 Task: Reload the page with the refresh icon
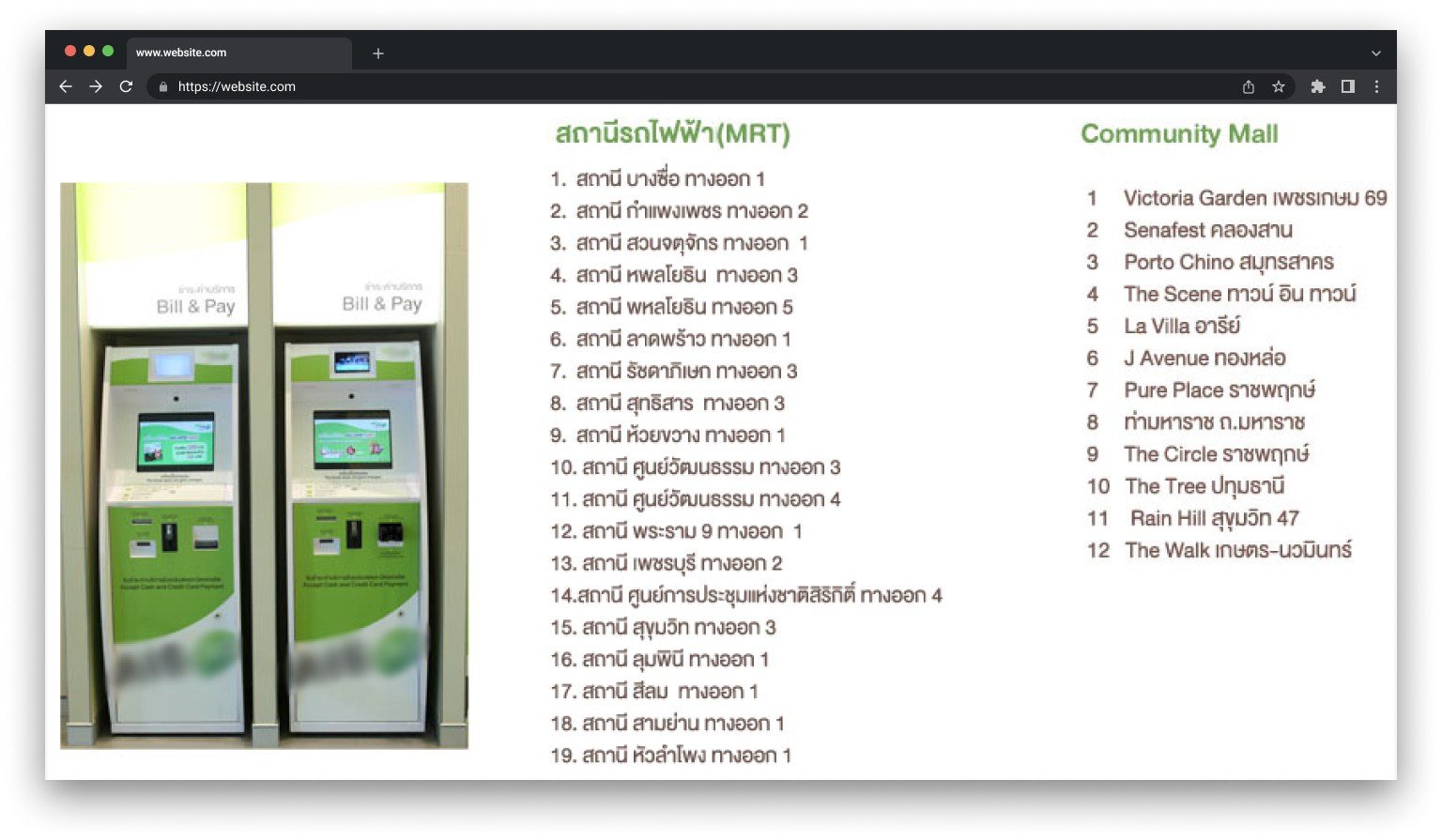click(x=126, y=86)
